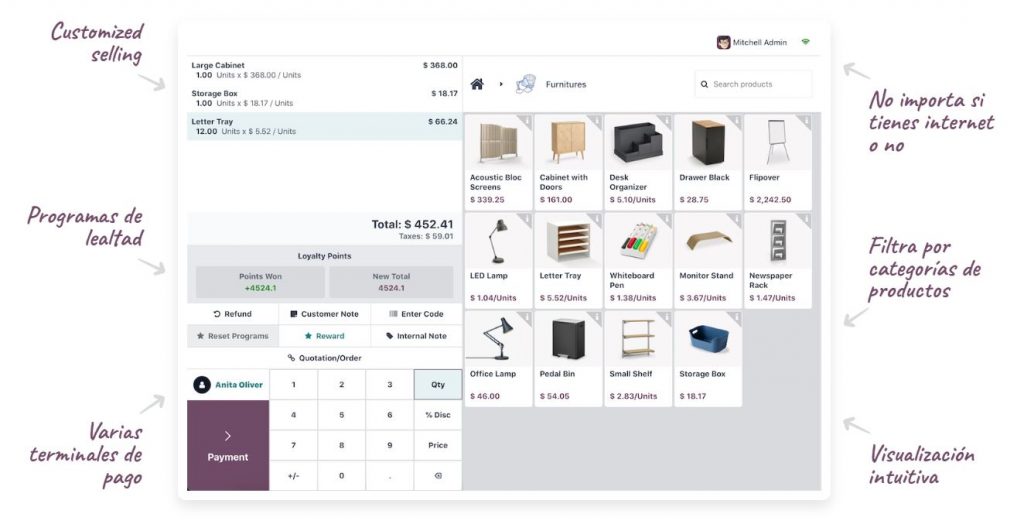Click the home breadcrumb icon
The height and width of the screenshot is (531, 1024).
(x=478, y=85)
